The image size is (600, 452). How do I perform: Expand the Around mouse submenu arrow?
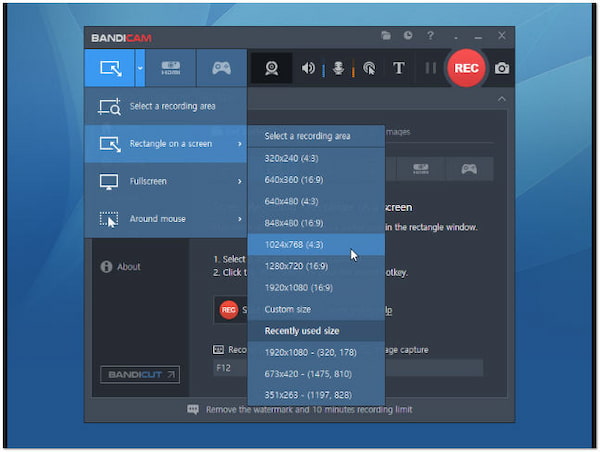(x=240, y=219)
